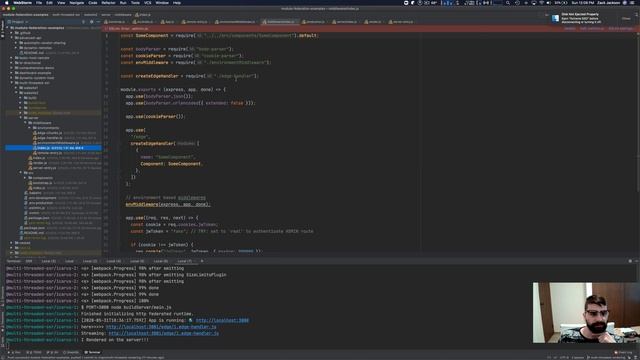Click the webcam overlay thumbnail
This screenshot has height=360, width=640.
pos(586,313)
